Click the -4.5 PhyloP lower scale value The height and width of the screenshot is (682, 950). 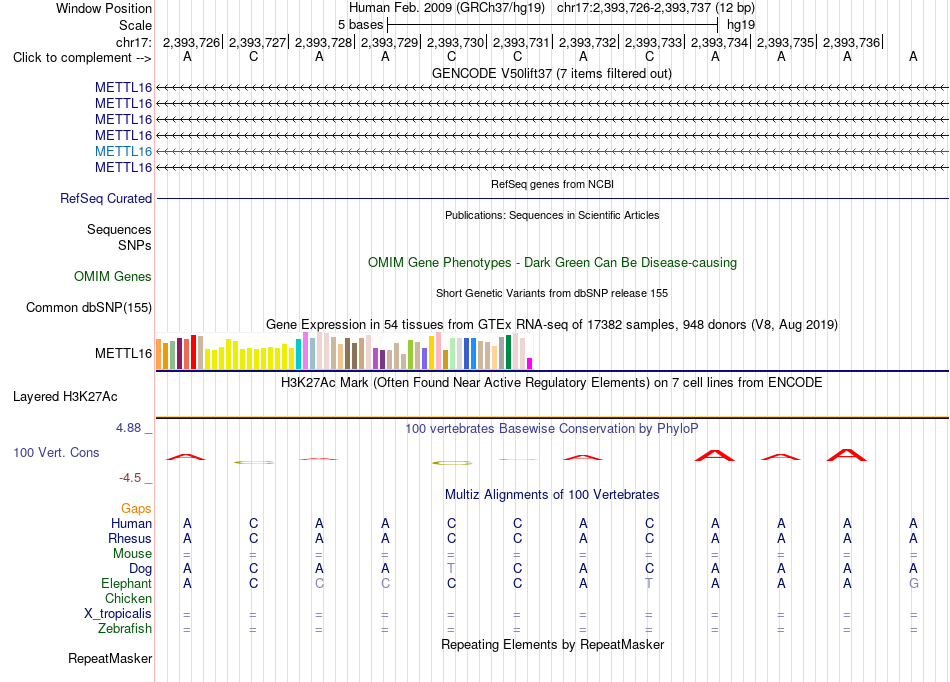(130, 478)
